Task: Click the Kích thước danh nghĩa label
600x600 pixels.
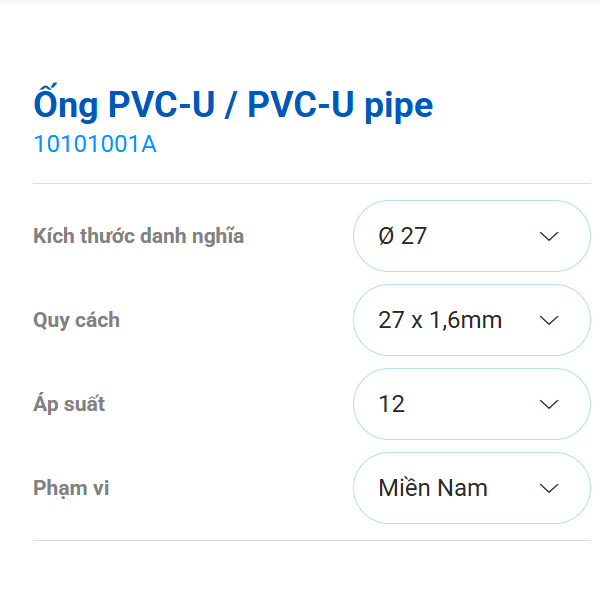Action: coord(138,237)
